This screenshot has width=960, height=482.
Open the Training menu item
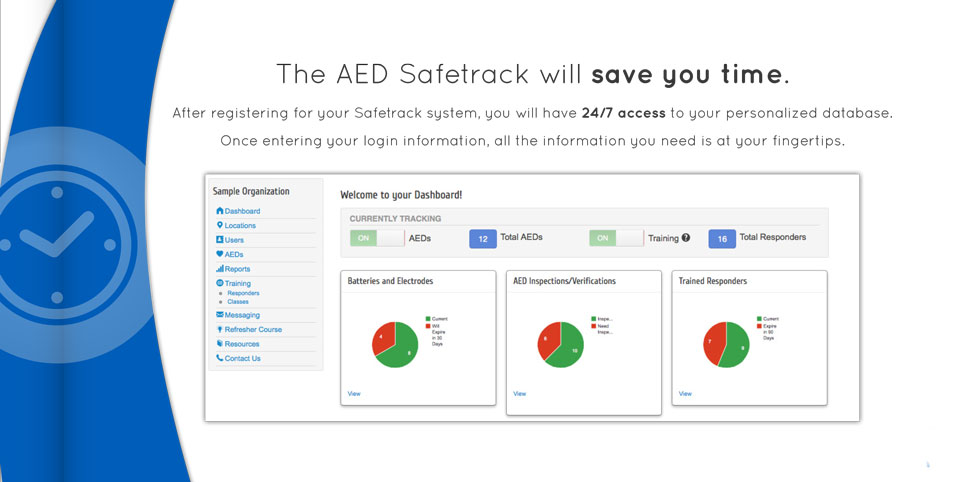tap(238, 284)
